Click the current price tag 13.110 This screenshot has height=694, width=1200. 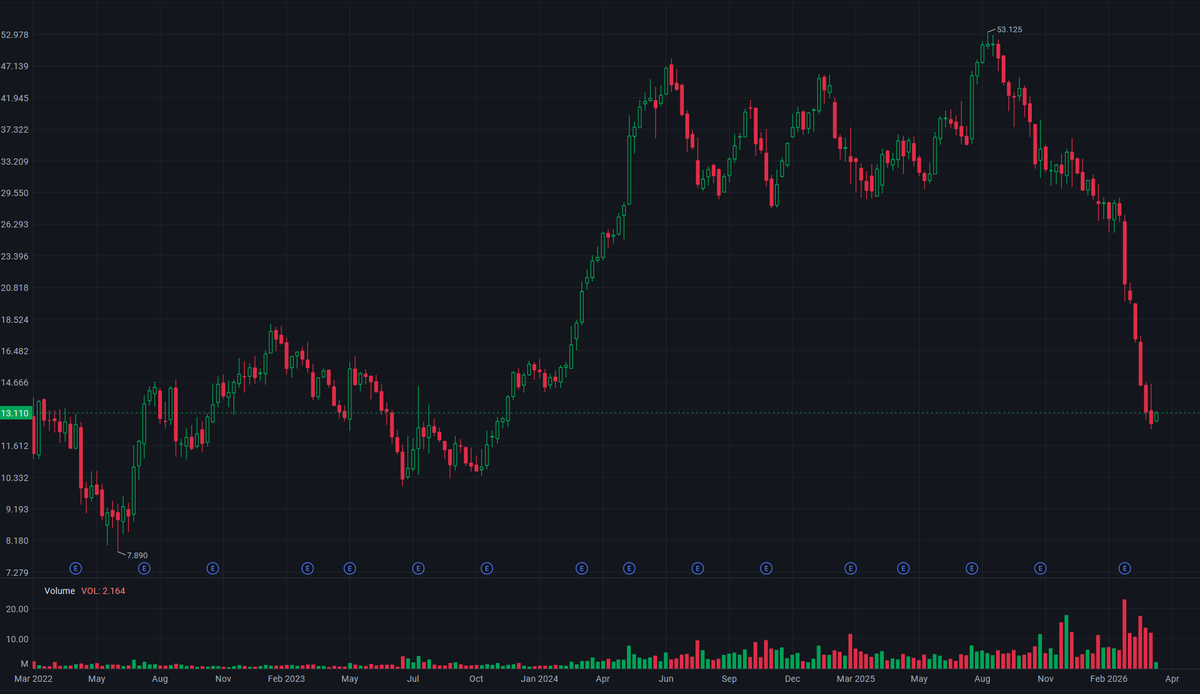[16, 413]
